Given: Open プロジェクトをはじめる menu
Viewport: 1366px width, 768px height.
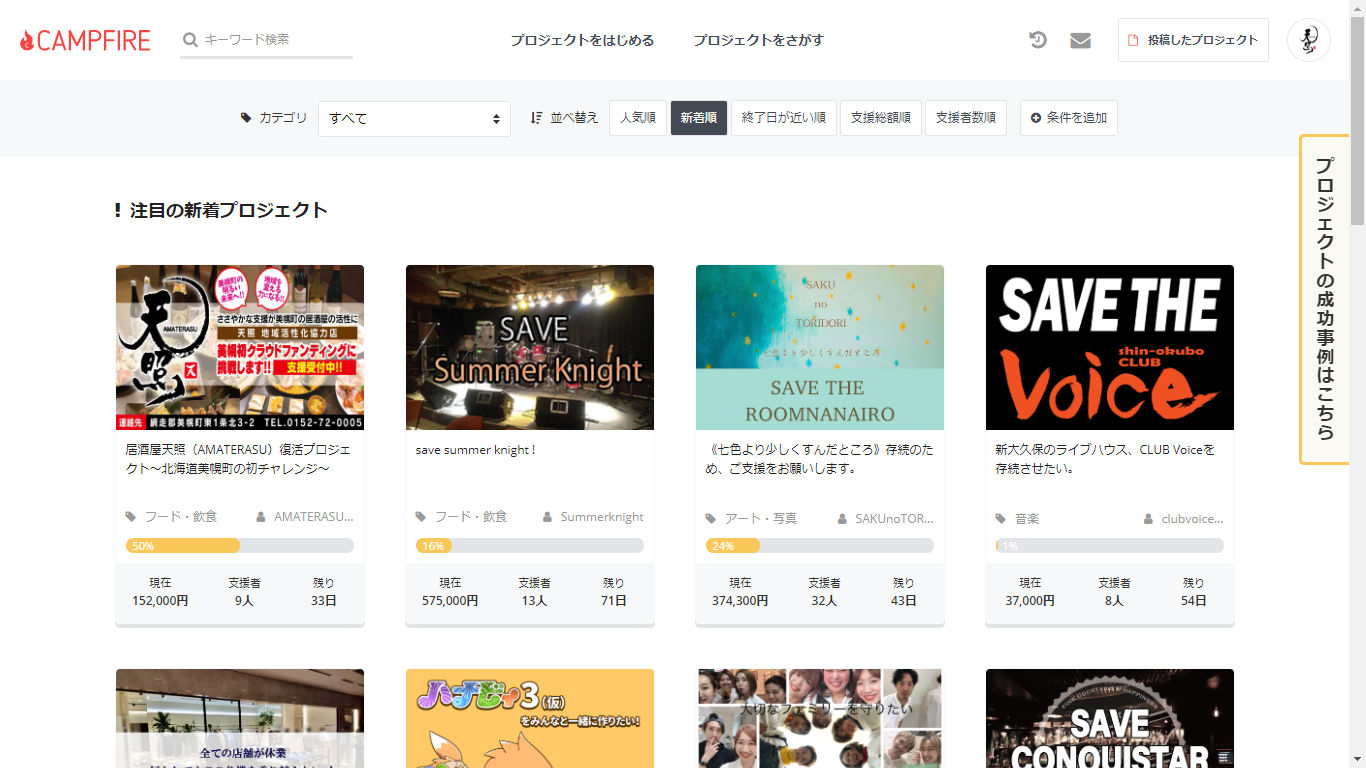Looking at the screenshot, I should click(582, 41).
